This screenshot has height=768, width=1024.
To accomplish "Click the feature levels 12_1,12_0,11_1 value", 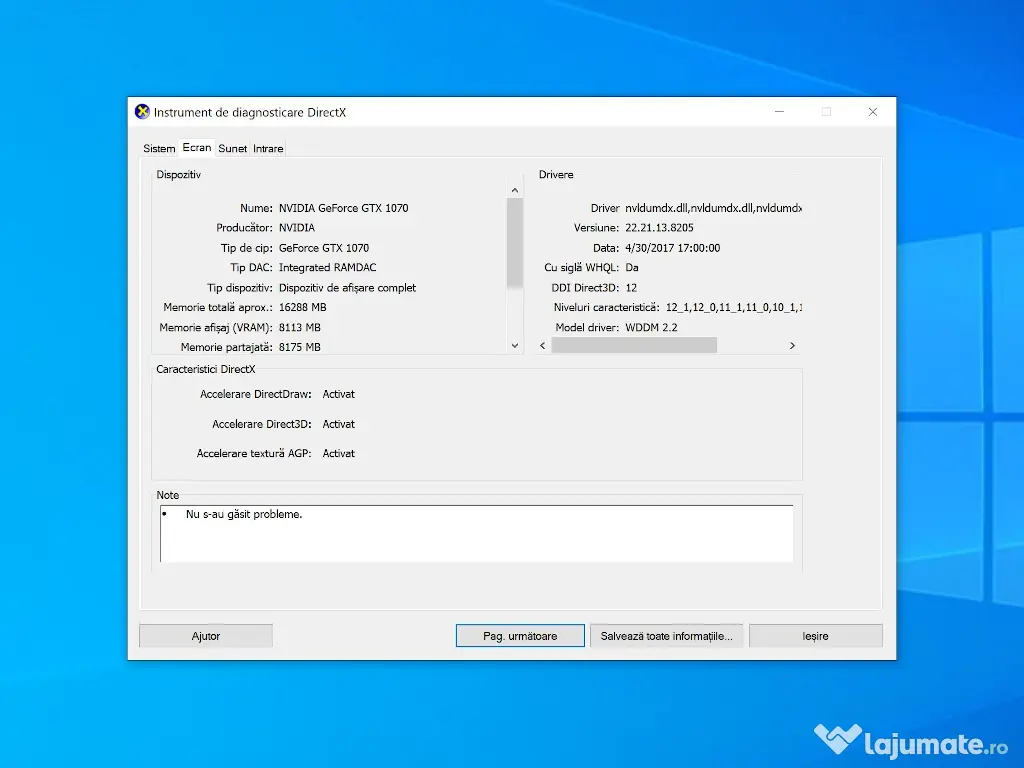I will point(733,307).
